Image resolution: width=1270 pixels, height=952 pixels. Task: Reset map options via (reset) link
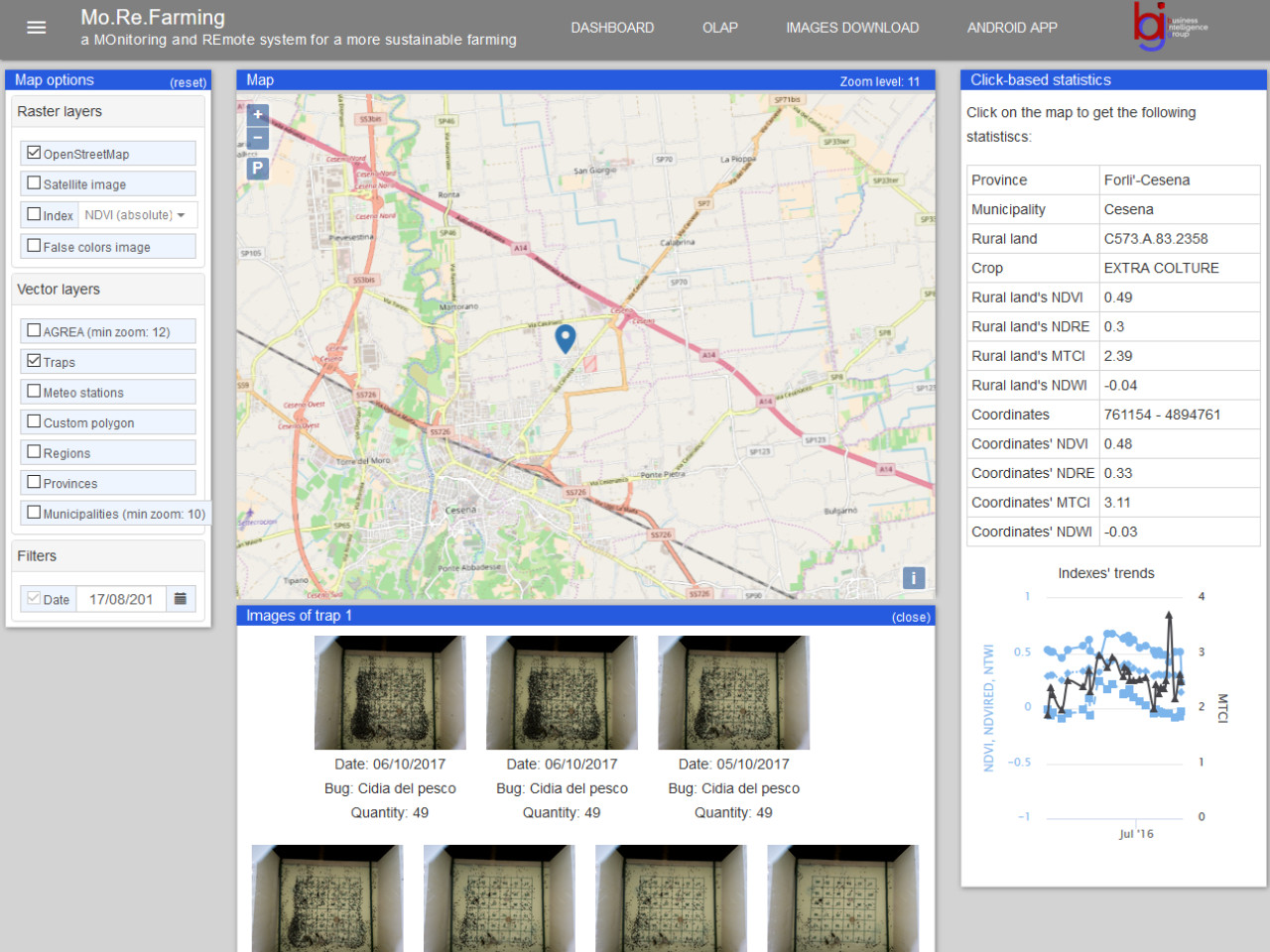click(188, 82)
